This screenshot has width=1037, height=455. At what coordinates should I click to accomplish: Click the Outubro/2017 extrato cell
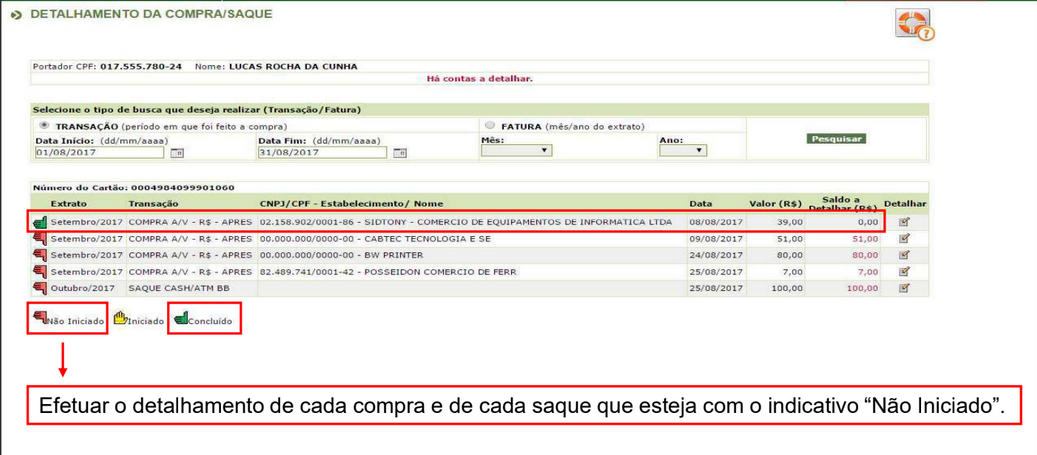(83, 288)
